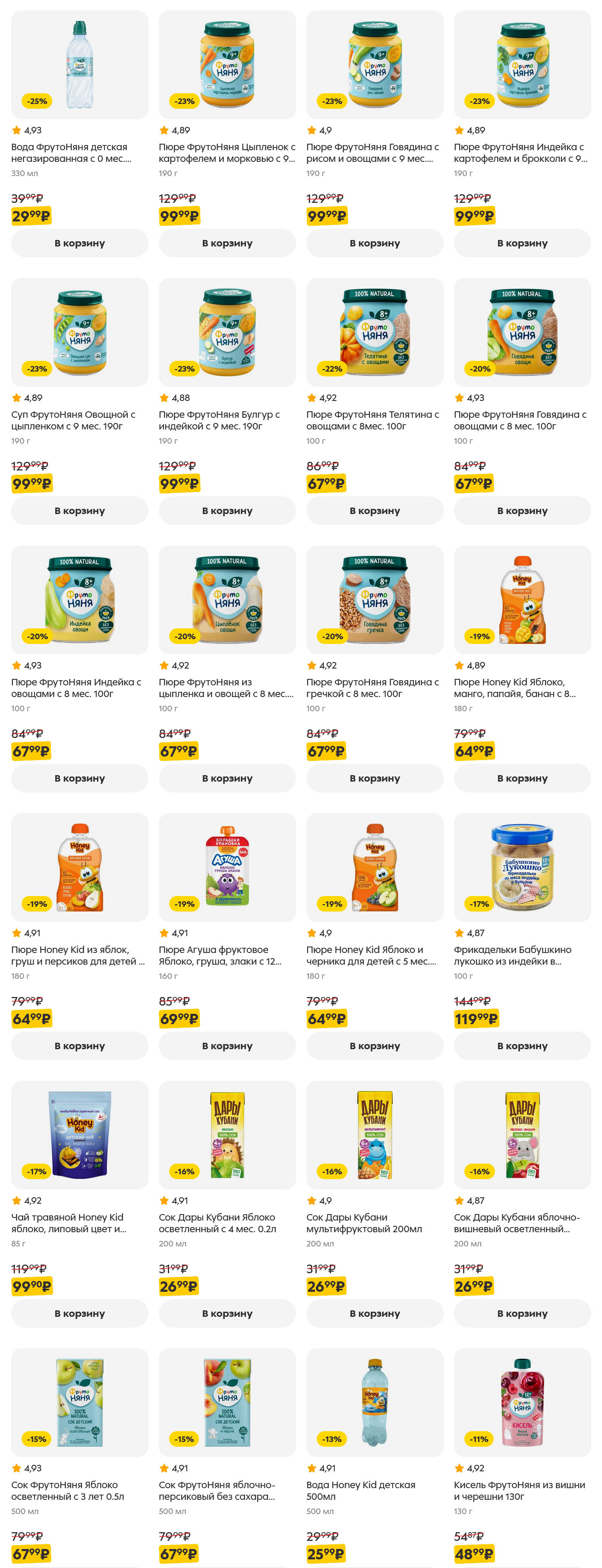Click the -25% discount badge on ФрутоНяня water

pyautogui.click(x=37, y=101)
